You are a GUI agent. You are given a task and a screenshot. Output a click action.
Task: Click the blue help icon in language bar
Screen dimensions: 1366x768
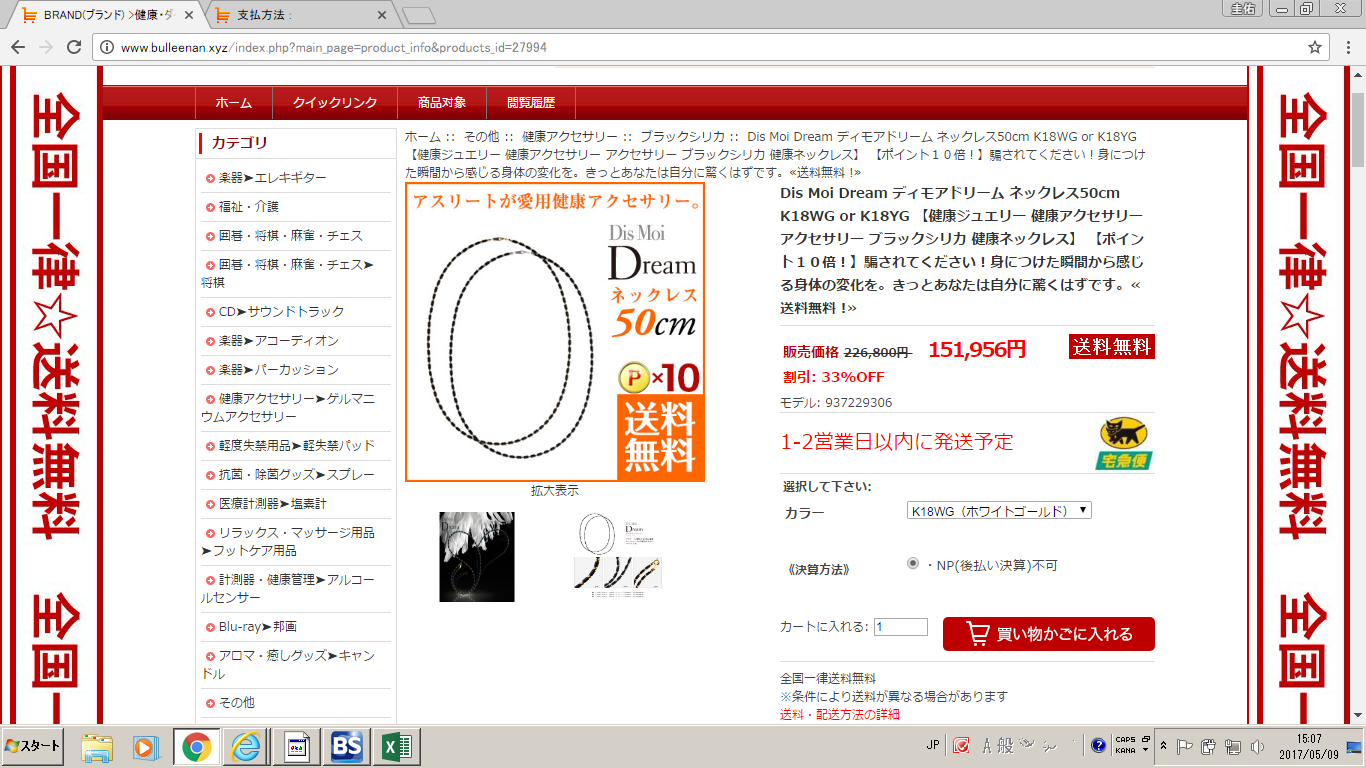point(1098,745)
